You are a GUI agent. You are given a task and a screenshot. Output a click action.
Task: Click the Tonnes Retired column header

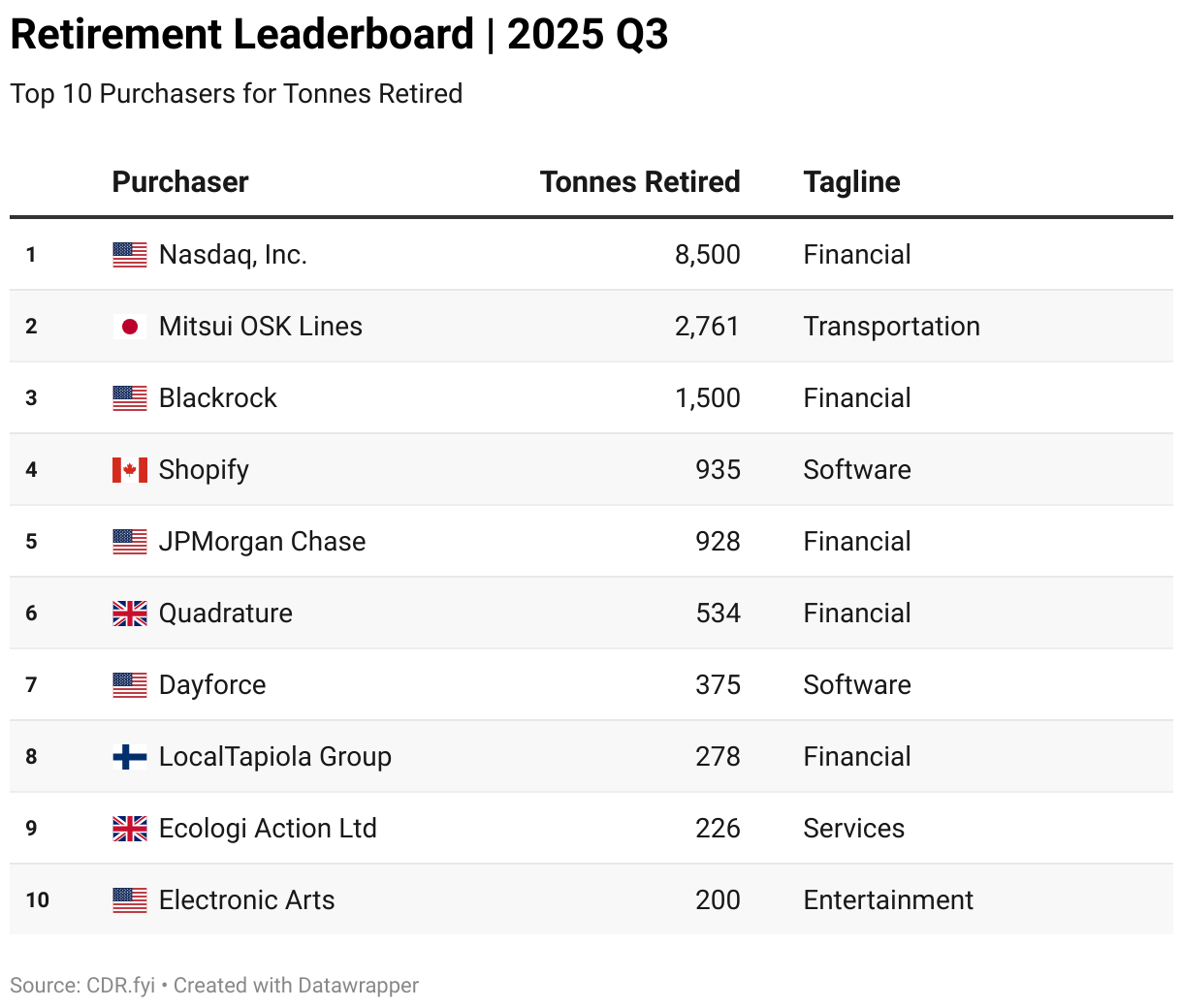coord(639,182)
